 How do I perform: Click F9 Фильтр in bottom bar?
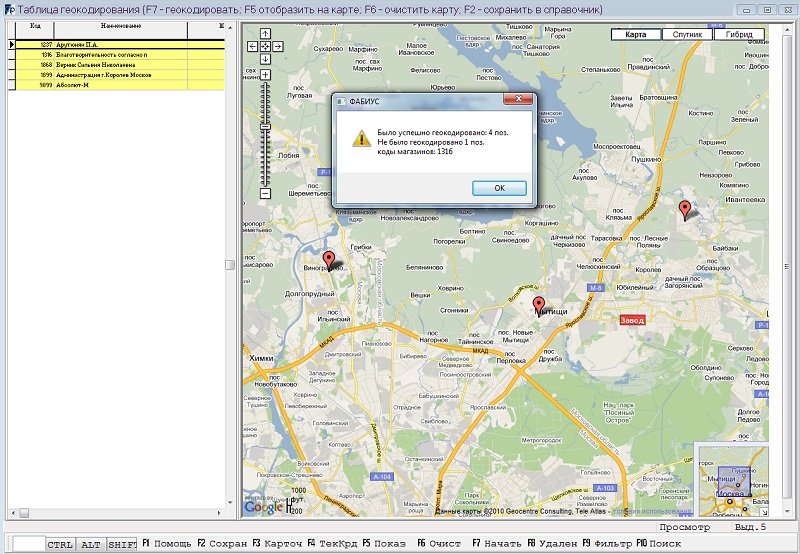[607, 544]
